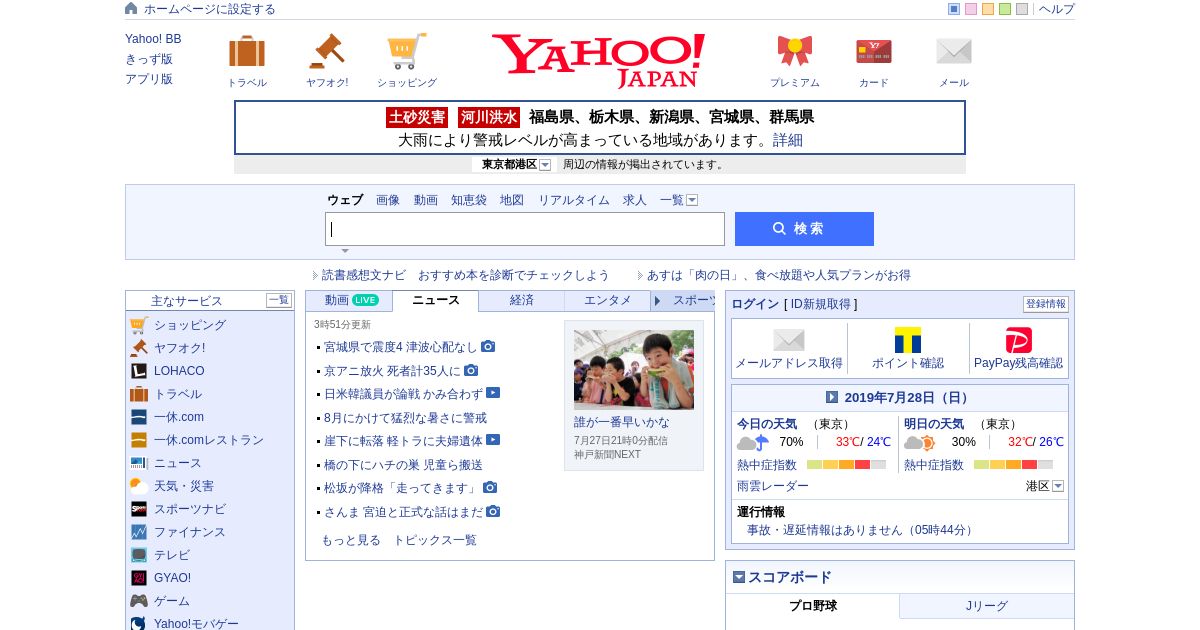
Task: Click the ショッピング cart icon in the services list
Action: click(139, 325)
